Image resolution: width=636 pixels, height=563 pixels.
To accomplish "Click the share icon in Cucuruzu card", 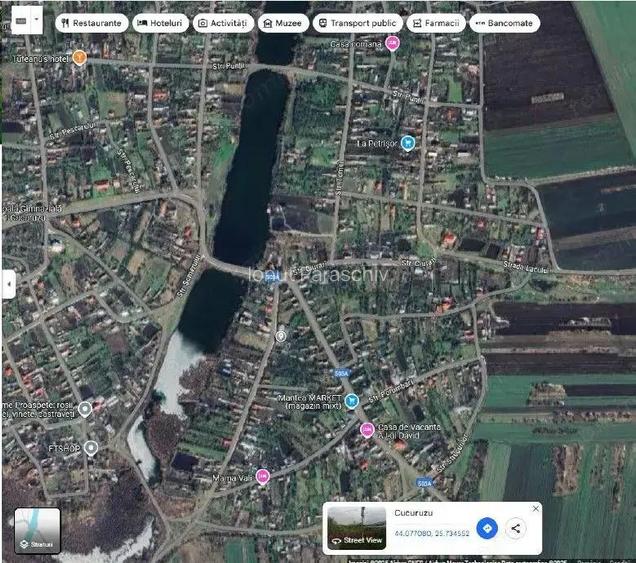I will click(x=516, y=528).
